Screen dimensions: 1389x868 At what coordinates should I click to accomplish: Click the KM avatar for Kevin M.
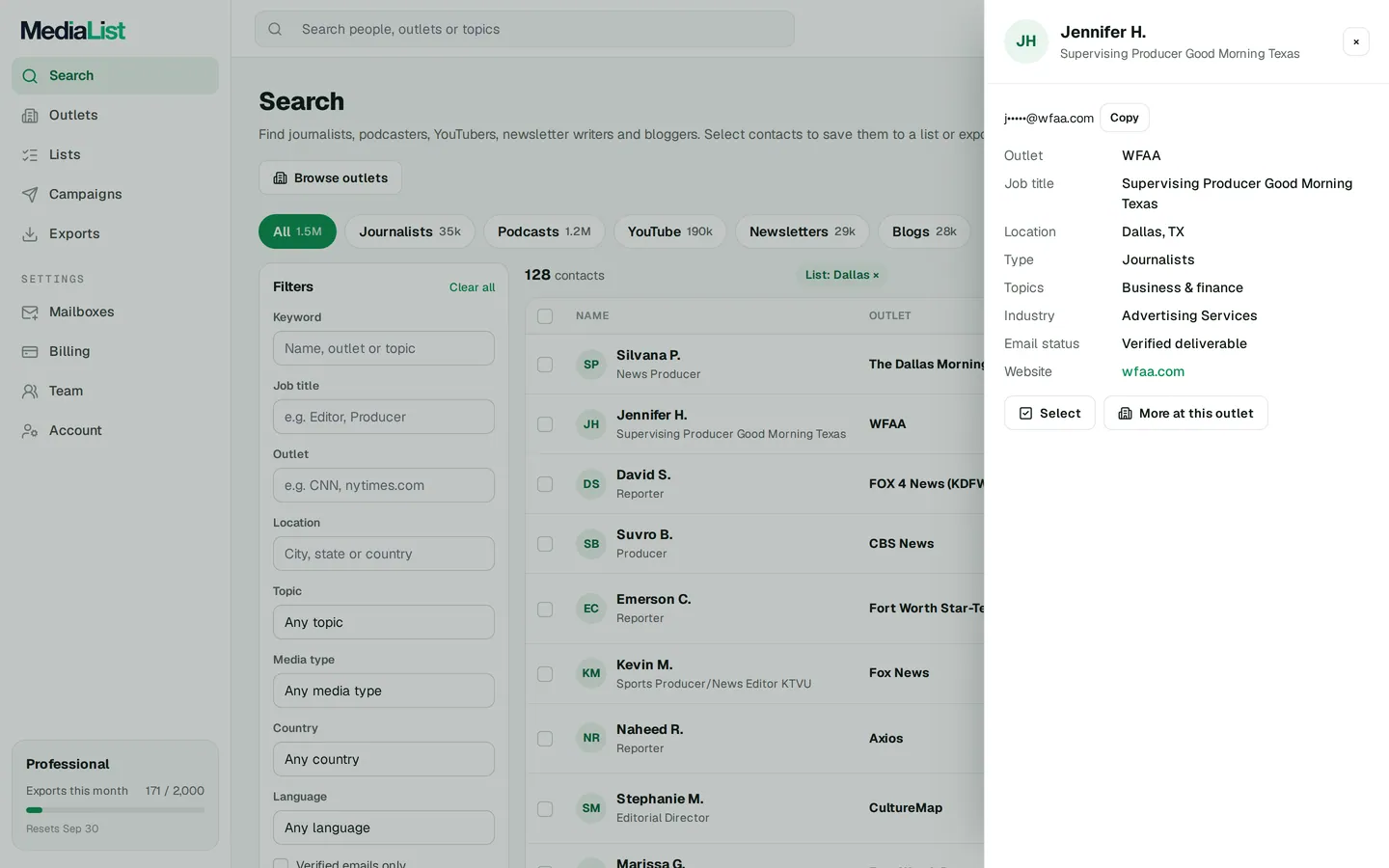click(591, 673)
